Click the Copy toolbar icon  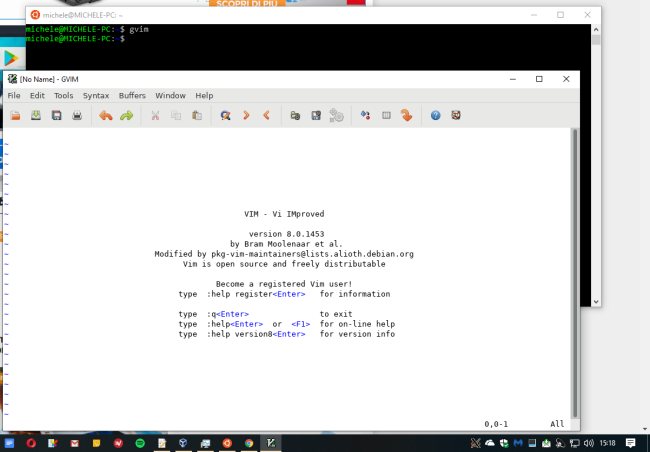(x=176, y=115)
